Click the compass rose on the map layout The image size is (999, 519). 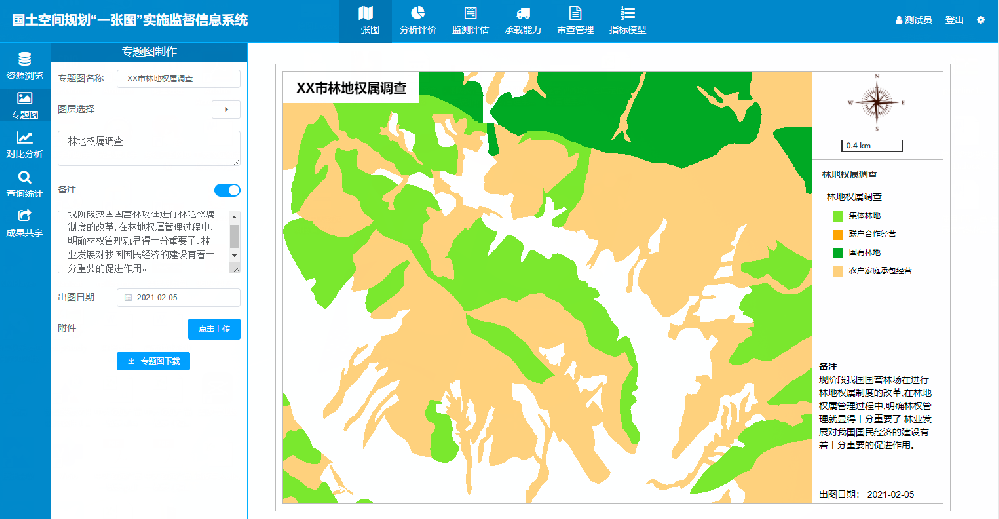click(877, 102)
